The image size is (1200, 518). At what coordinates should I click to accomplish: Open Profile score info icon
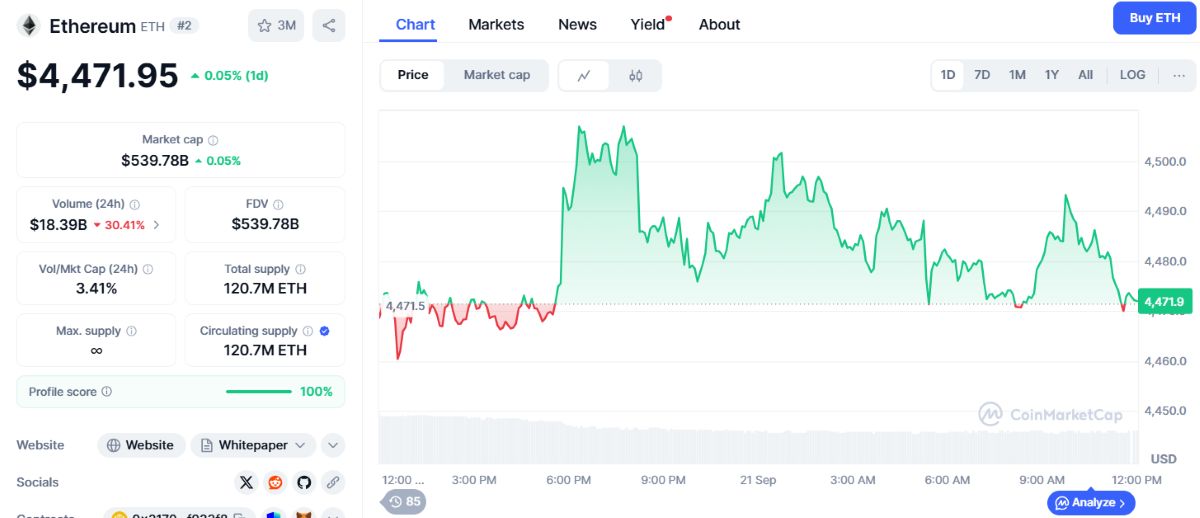pyautogui.click(x=107, y=392)
